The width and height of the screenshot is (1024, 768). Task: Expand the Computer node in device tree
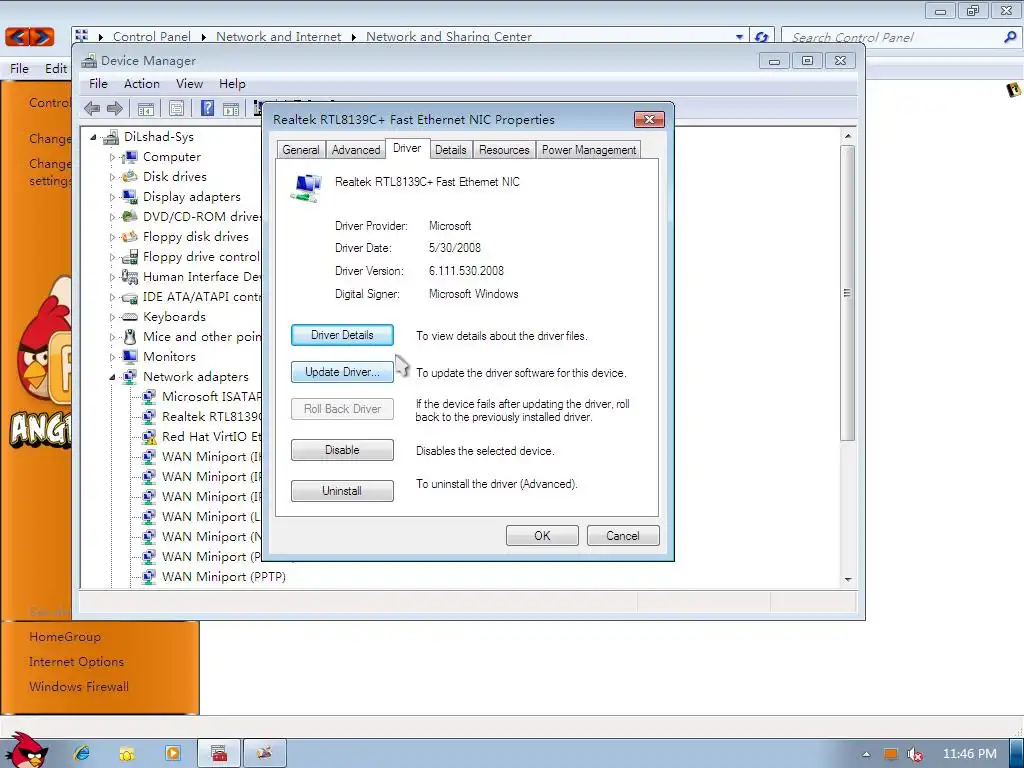(112, 157)
